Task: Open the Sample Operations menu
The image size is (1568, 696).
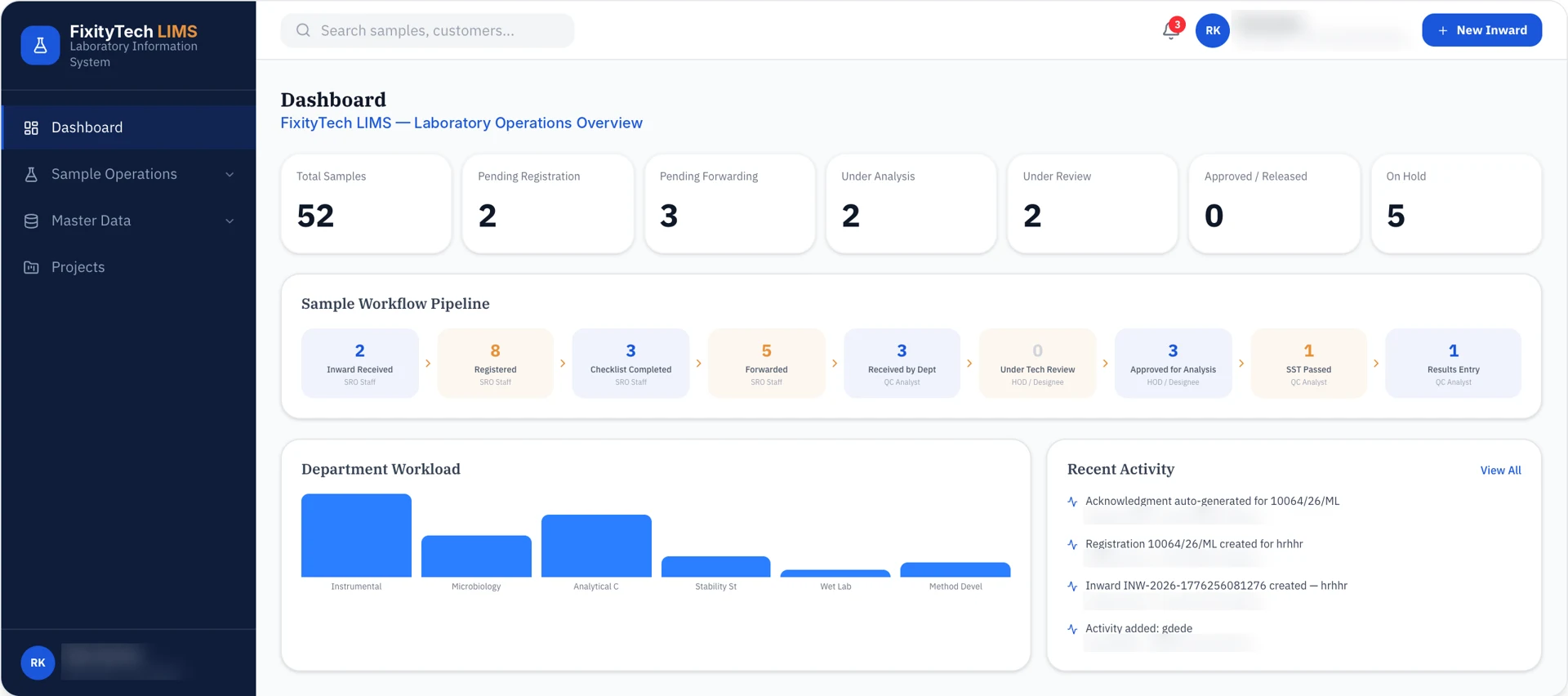Action: click(x=129, y=174)
